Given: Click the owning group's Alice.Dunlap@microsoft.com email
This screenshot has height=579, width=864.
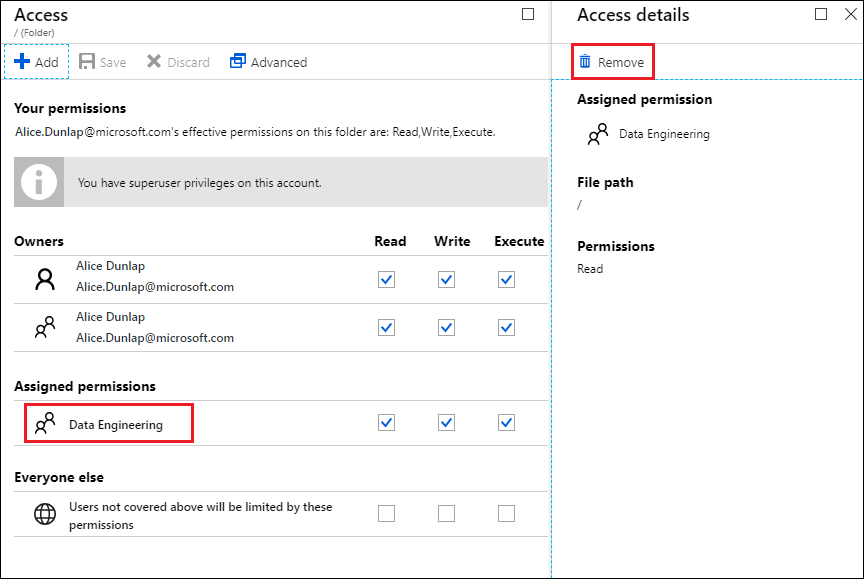Looking at the screenshot, I should pyautogui.click(x=155, y=338).
